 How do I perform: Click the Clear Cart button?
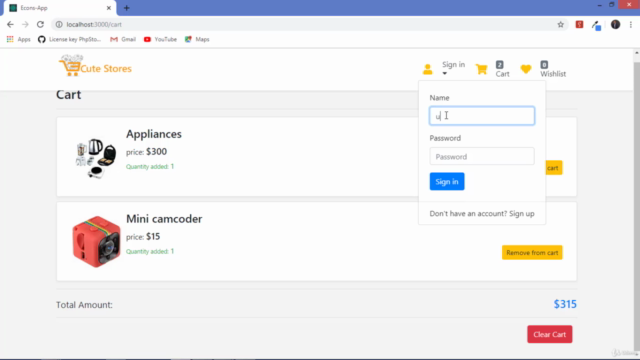549,334
